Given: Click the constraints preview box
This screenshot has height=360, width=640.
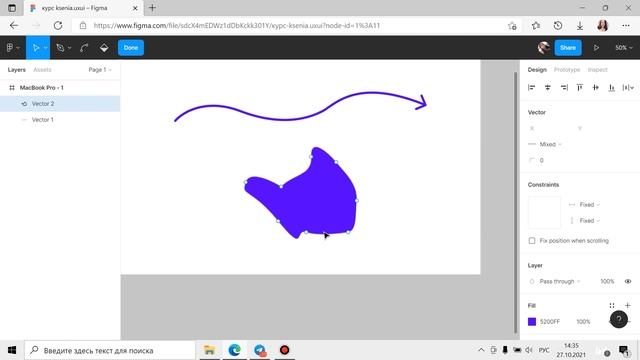Looking at the screenshot, I should pyautogui.click(x=544, y=212).
